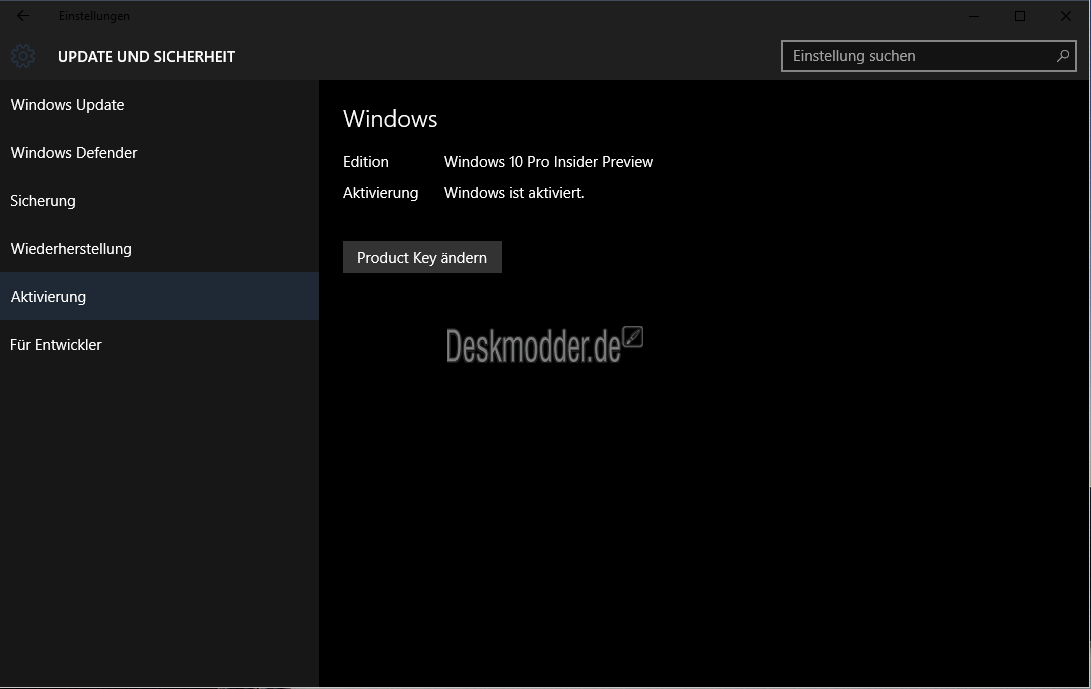
Task: Select Windows Defender in sidebar
Action: click(159, 152)
